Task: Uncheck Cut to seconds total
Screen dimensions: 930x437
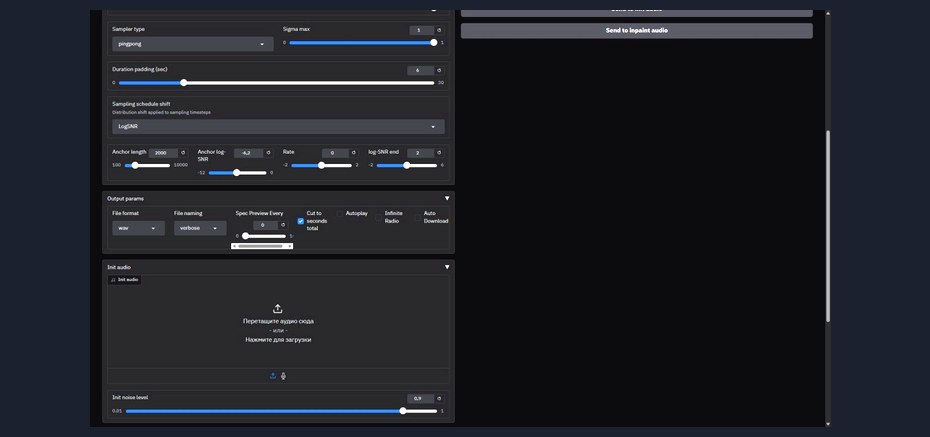Action: (x=301, y=221)
